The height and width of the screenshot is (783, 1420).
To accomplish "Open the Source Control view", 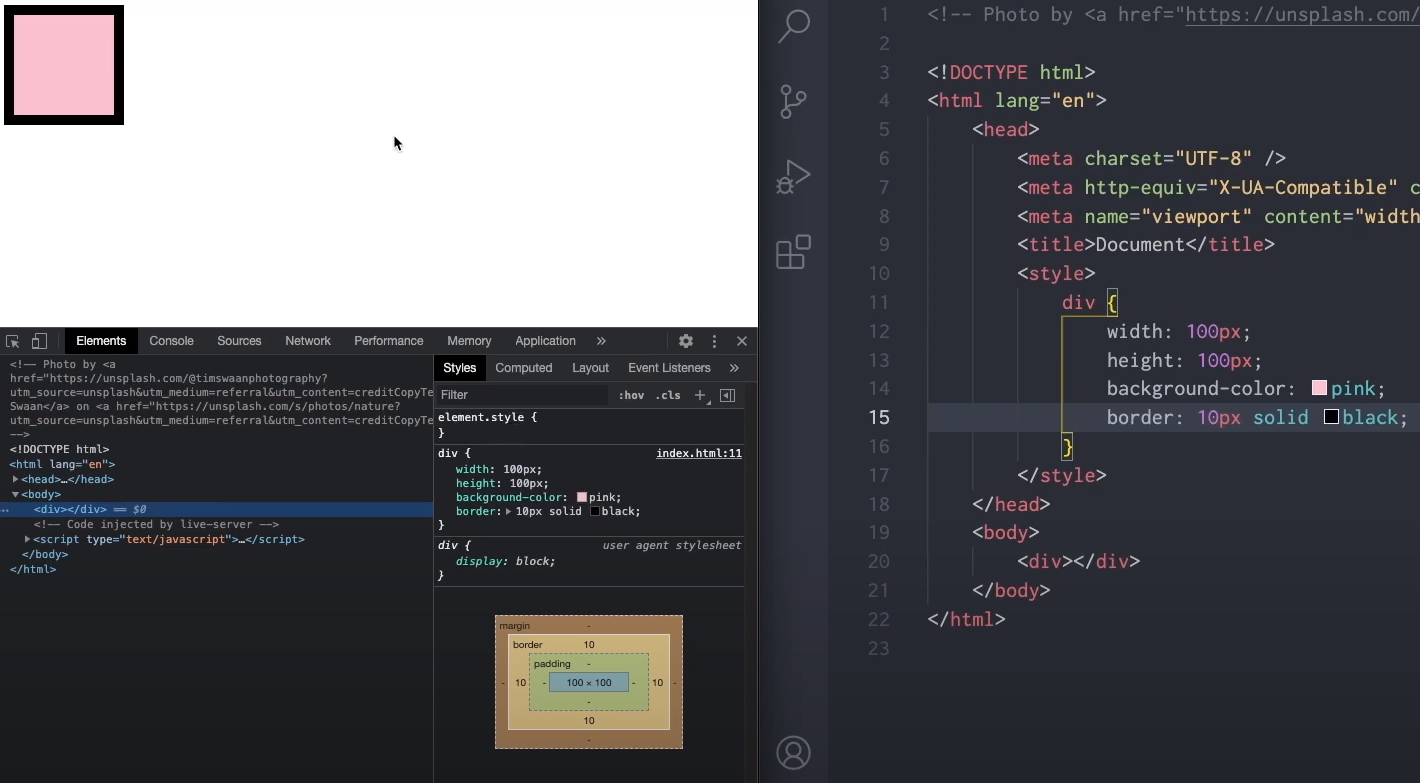I will pyautogui.click(x=793, y=101).
